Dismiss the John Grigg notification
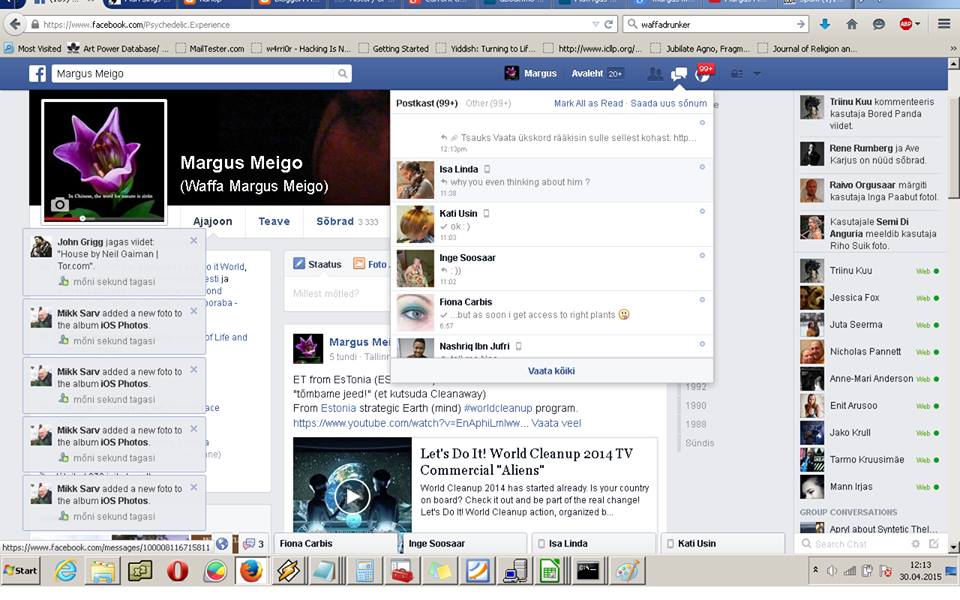The image size is (960, 600). [193, 241]
